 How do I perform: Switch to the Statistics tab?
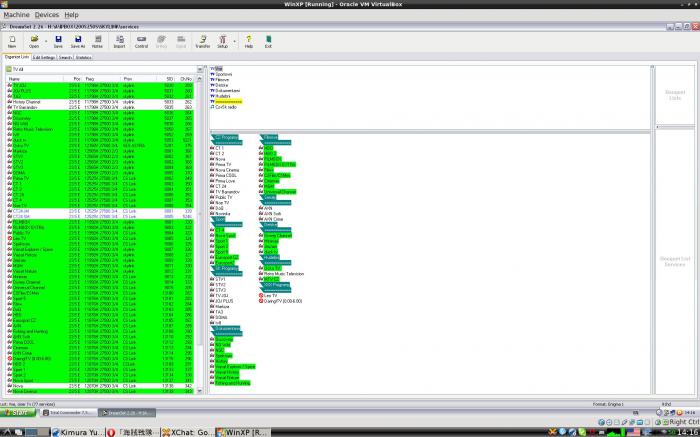(x=83, y=58)
